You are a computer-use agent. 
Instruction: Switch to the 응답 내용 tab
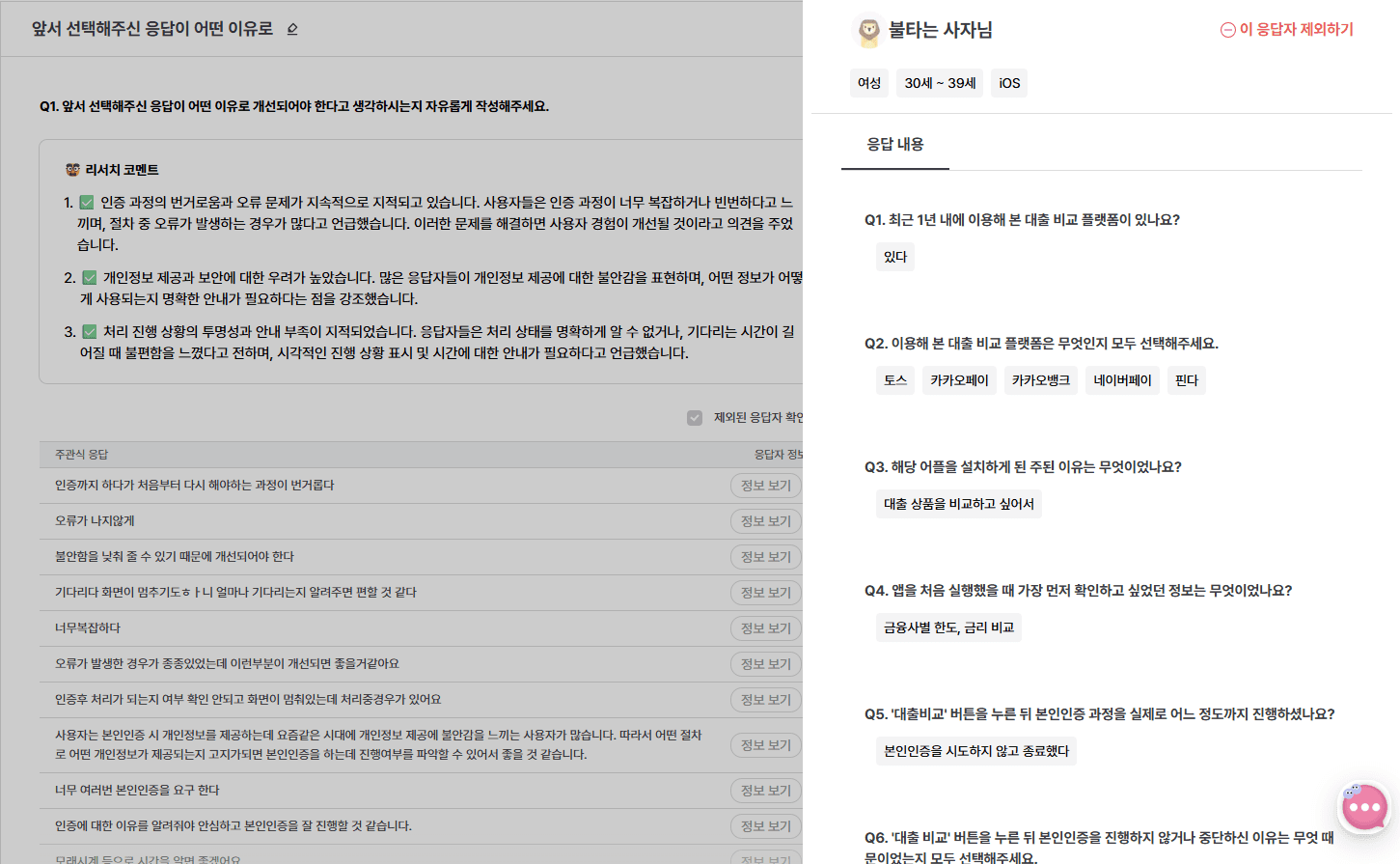click(x=895, y=145)
